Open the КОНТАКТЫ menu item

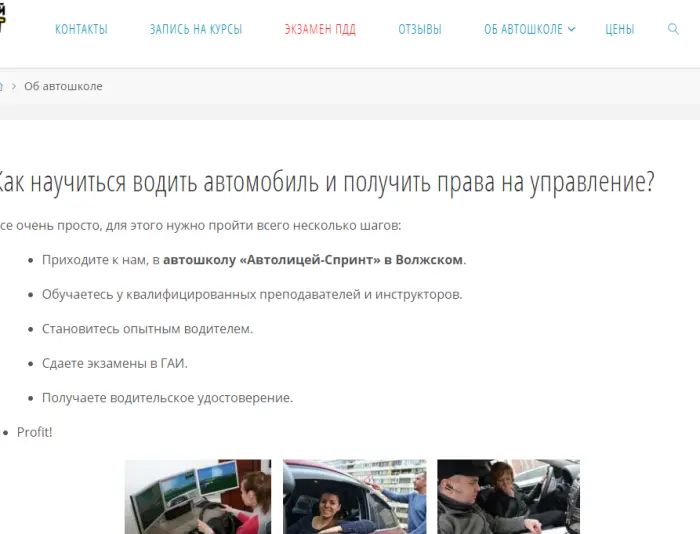(81, 29)
